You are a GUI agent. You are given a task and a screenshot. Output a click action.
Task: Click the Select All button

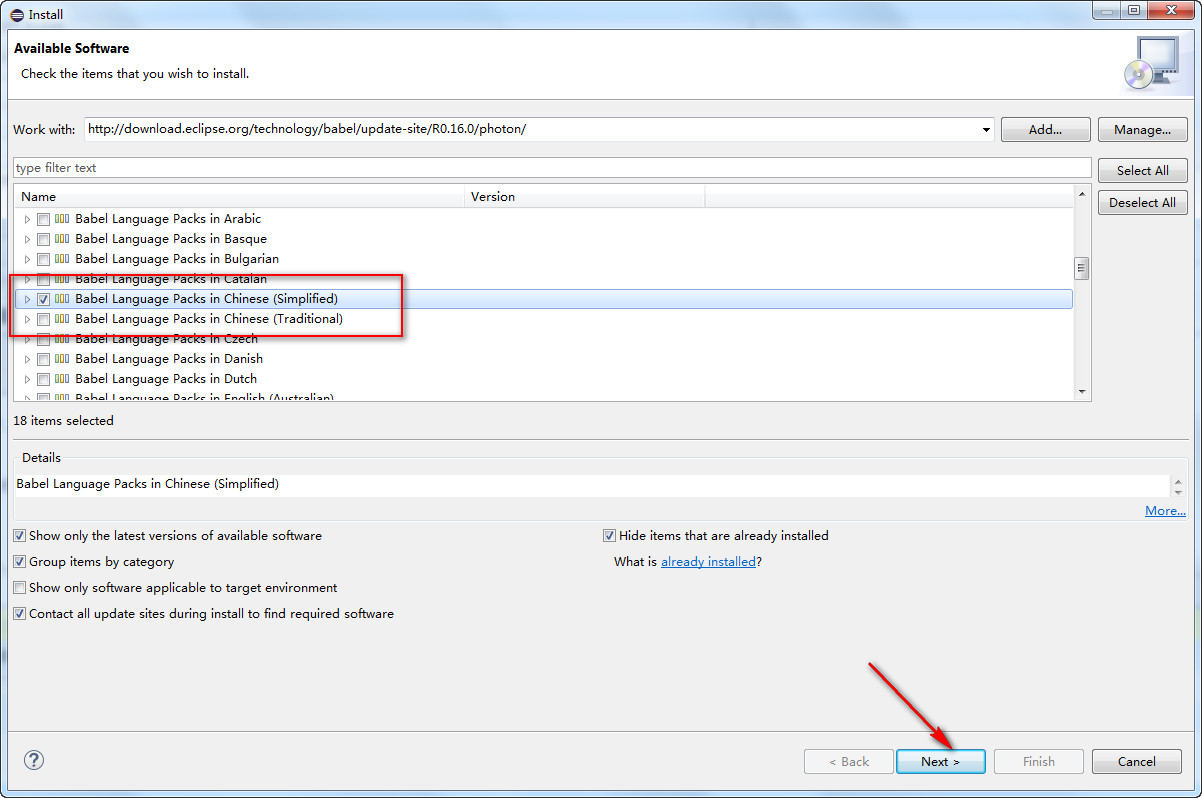(x=1143, y=170)
